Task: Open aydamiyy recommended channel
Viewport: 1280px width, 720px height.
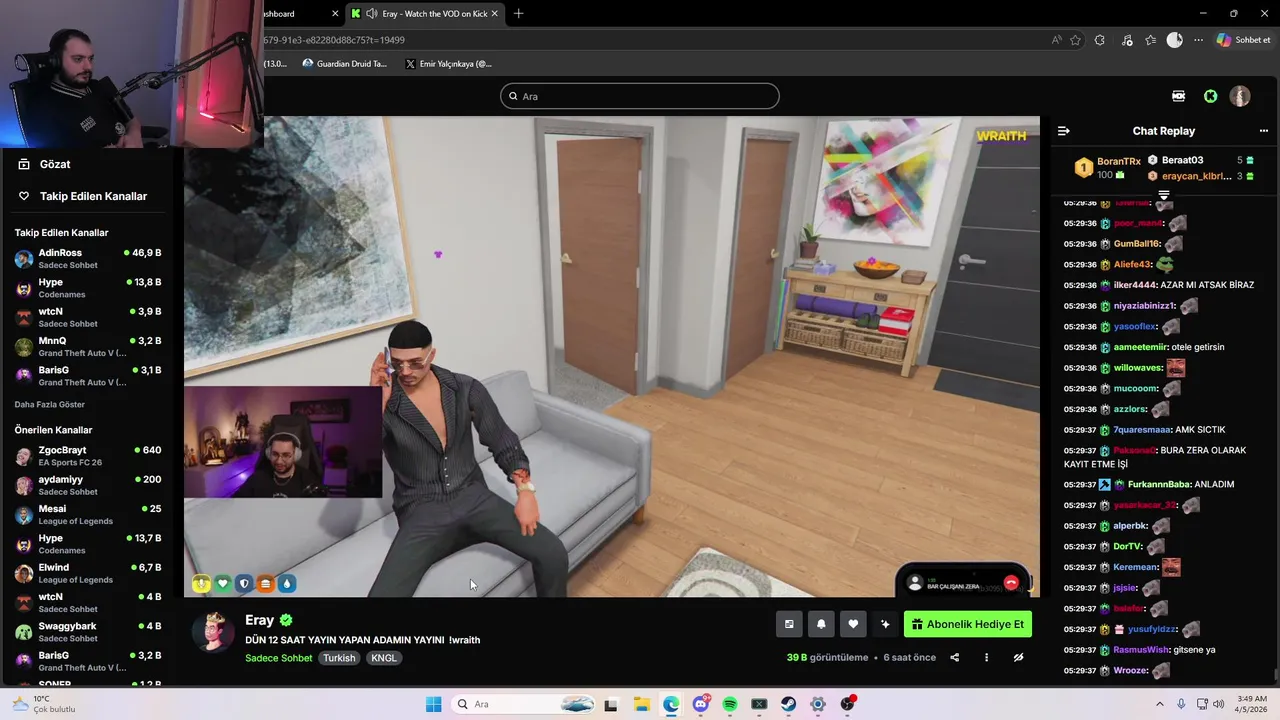Action: (x=88, y=485)
